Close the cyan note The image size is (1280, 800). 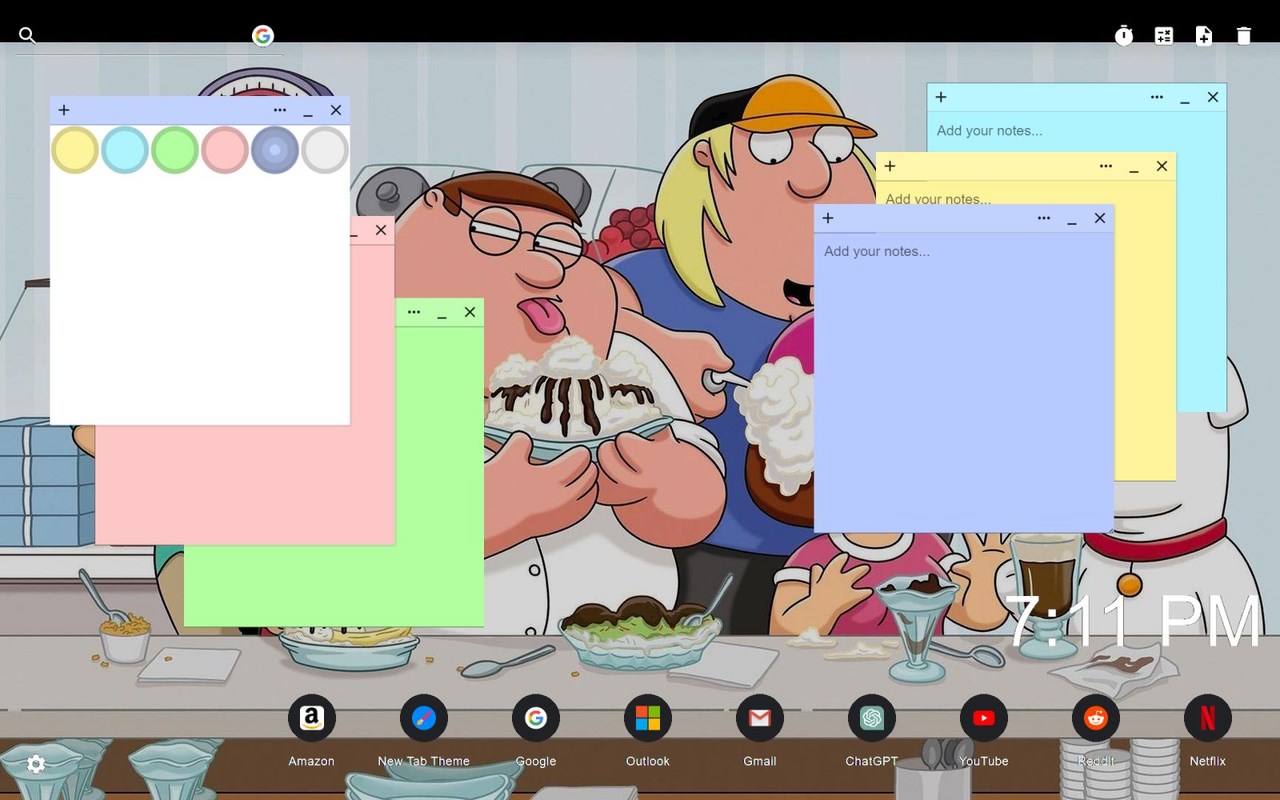coord(1213,97)
